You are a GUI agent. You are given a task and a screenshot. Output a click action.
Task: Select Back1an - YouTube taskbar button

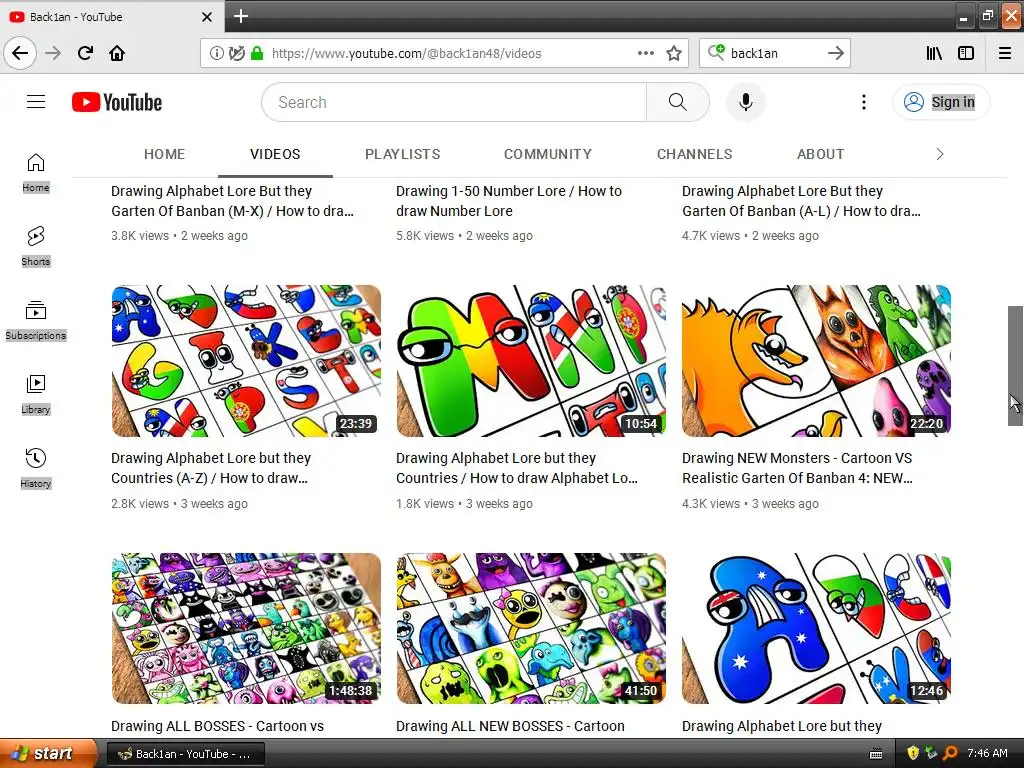pos(185,754)
